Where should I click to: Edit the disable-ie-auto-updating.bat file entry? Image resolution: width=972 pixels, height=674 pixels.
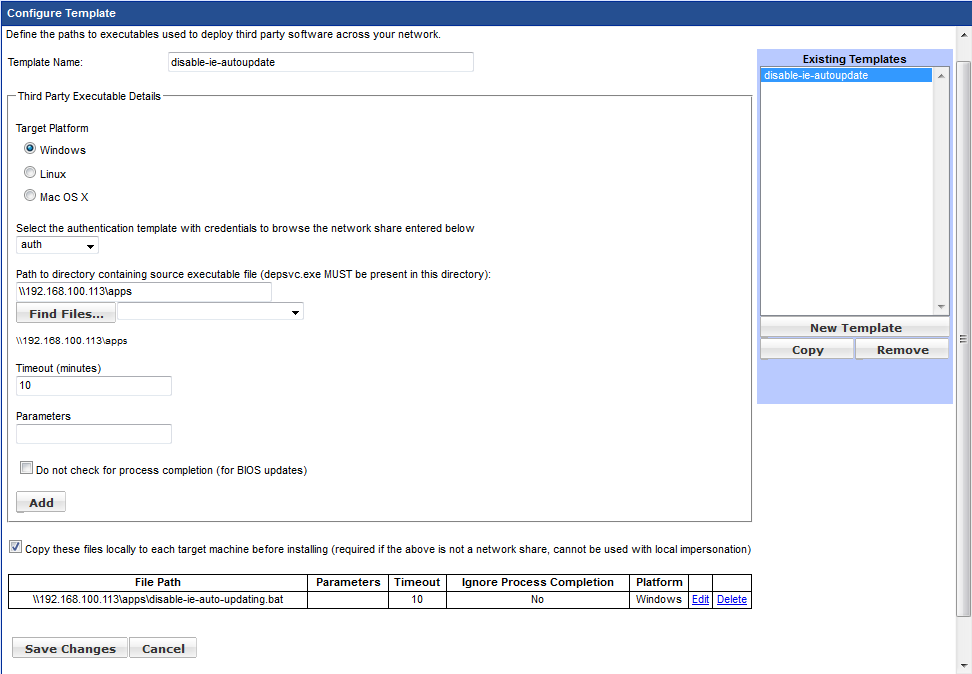tap(700, 600)
